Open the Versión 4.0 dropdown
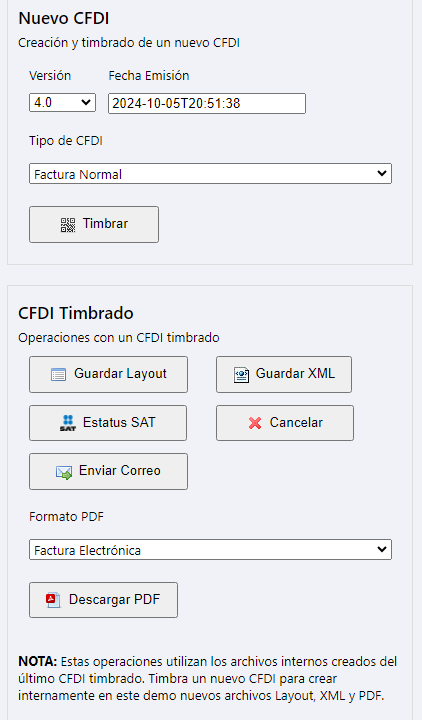 (62, 102)
